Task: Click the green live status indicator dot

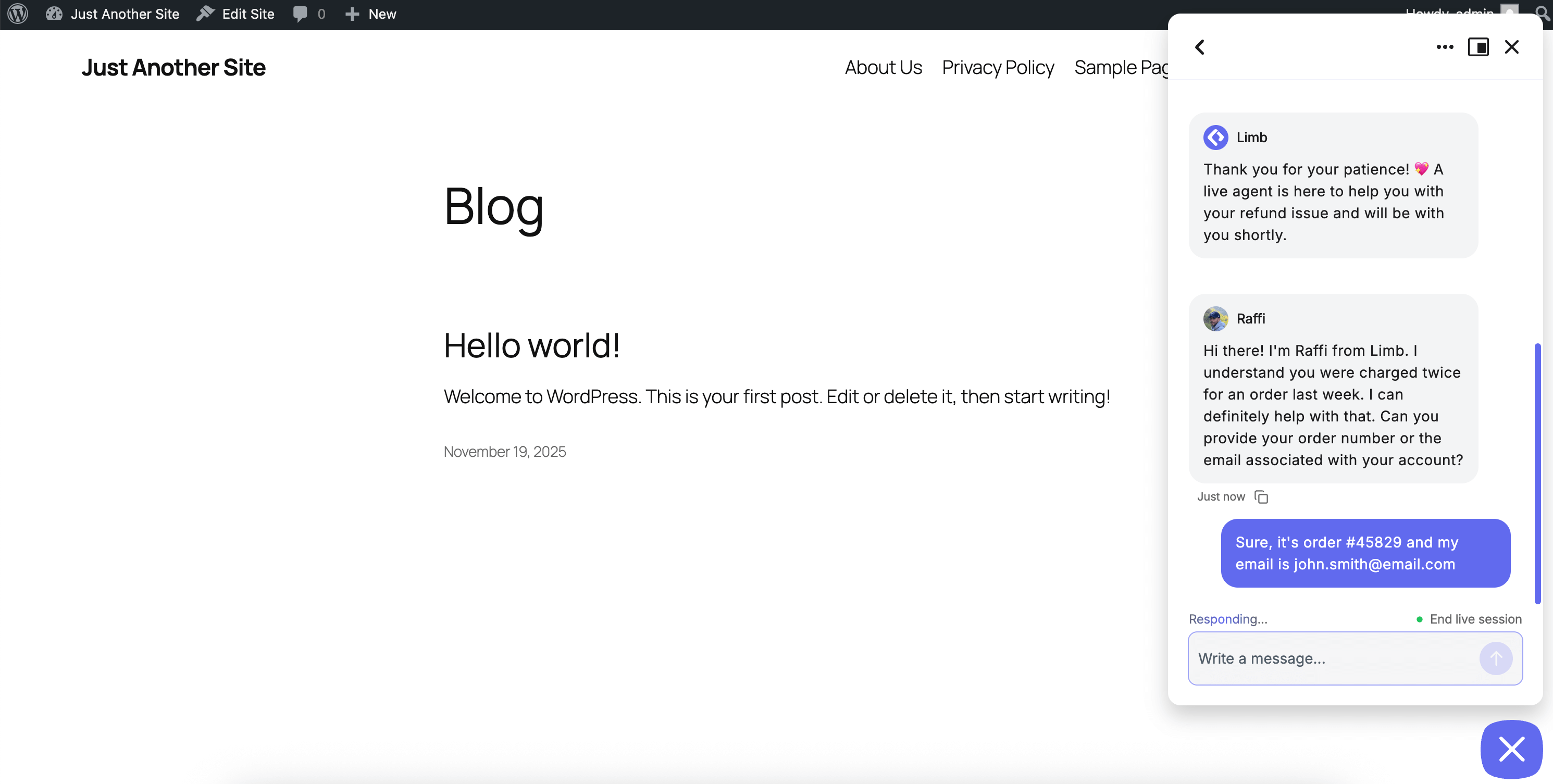Action: click(1419, 618)
